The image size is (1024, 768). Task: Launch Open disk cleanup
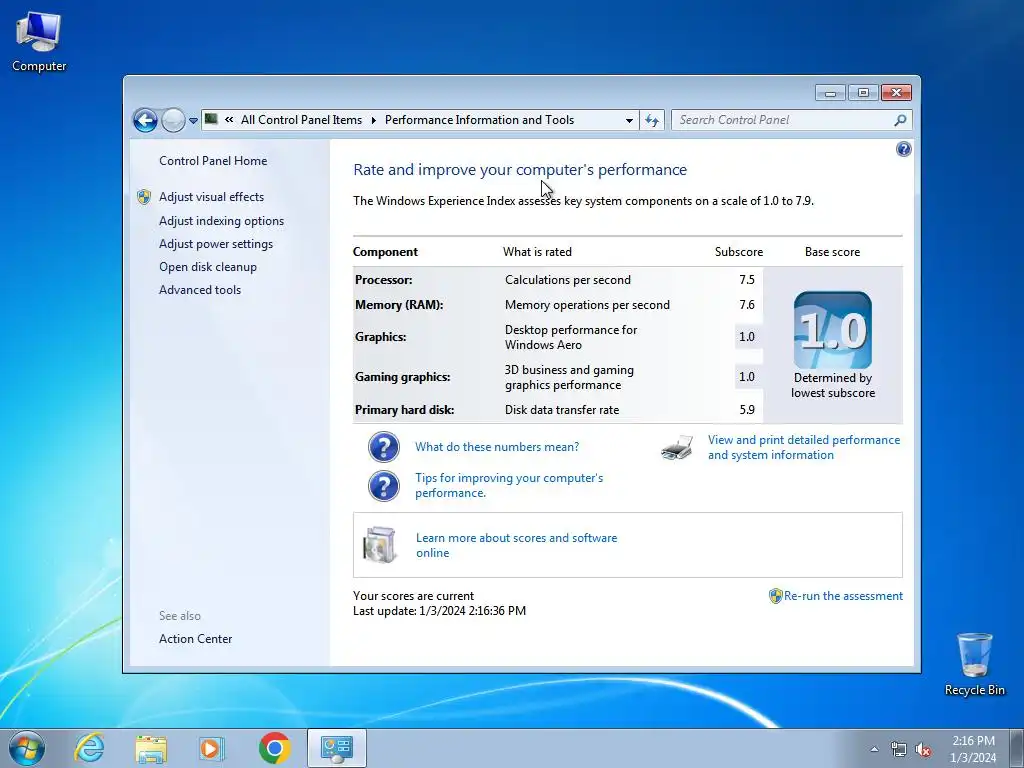(208, 266)
